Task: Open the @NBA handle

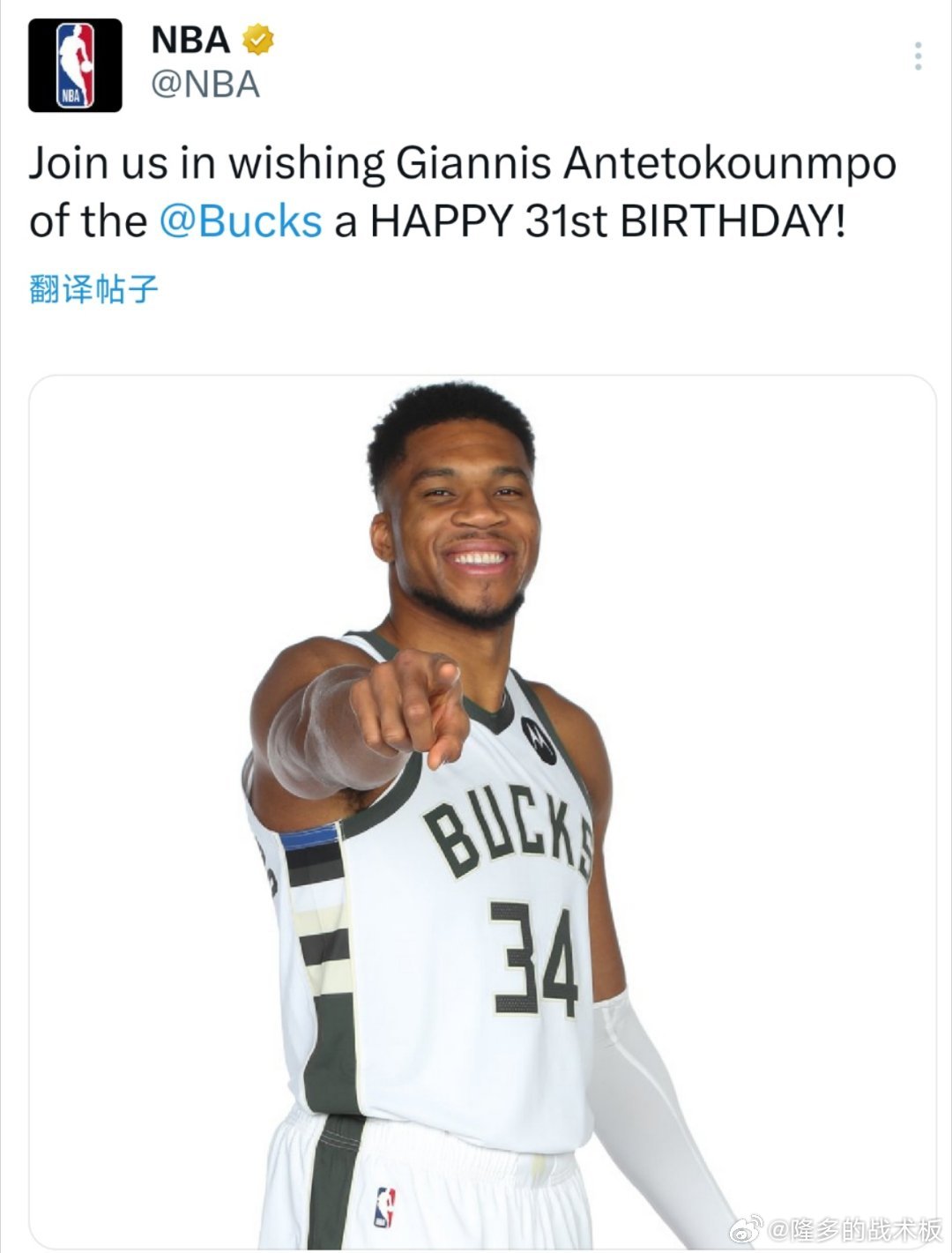Action: pos(205,86)
